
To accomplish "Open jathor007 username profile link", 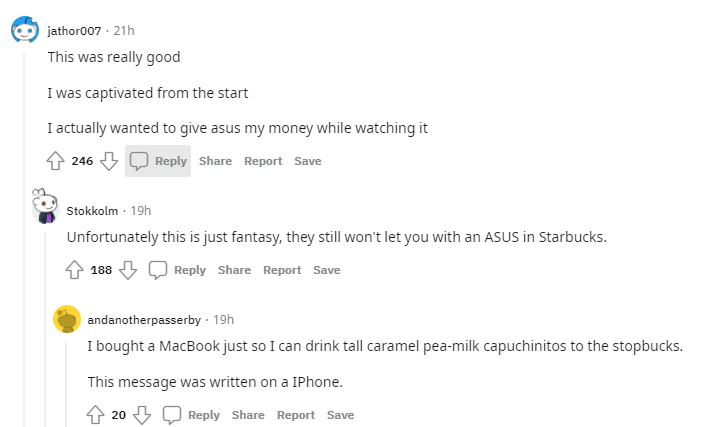I will coord(75,31).
